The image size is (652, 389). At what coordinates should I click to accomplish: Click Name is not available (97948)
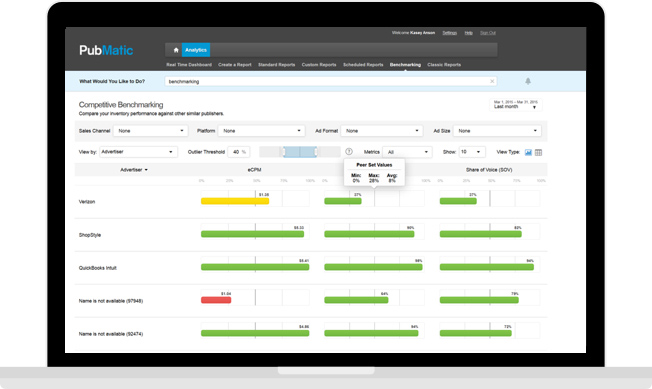(x=111, y=301)
